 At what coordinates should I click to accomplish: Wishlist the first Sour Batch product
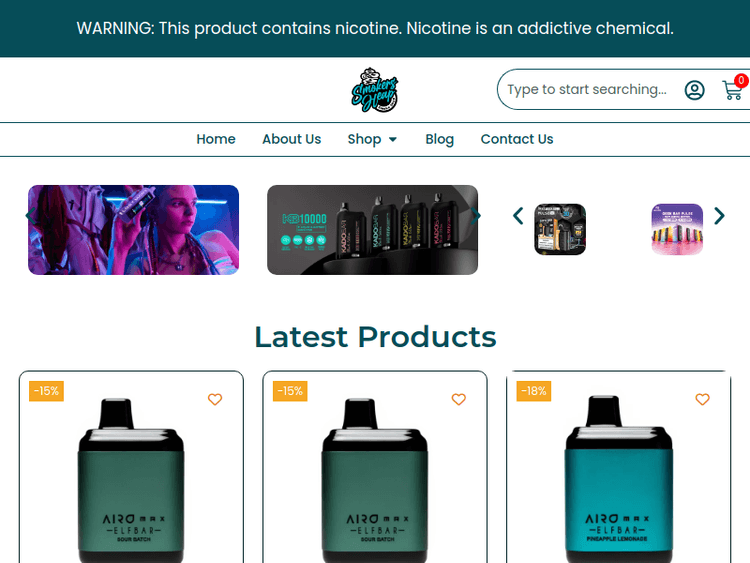215,400
